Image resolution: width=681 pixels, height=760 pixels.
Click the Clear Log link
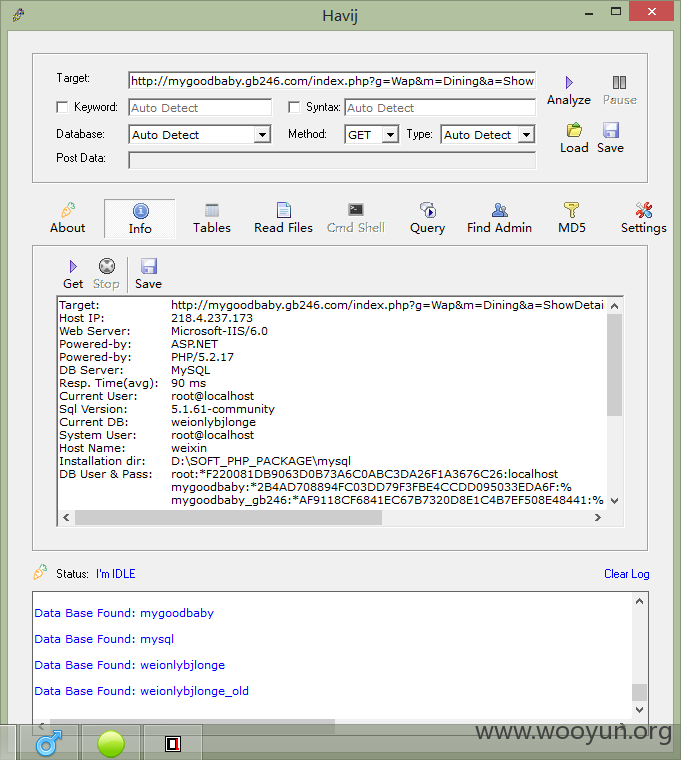[626, 574]
